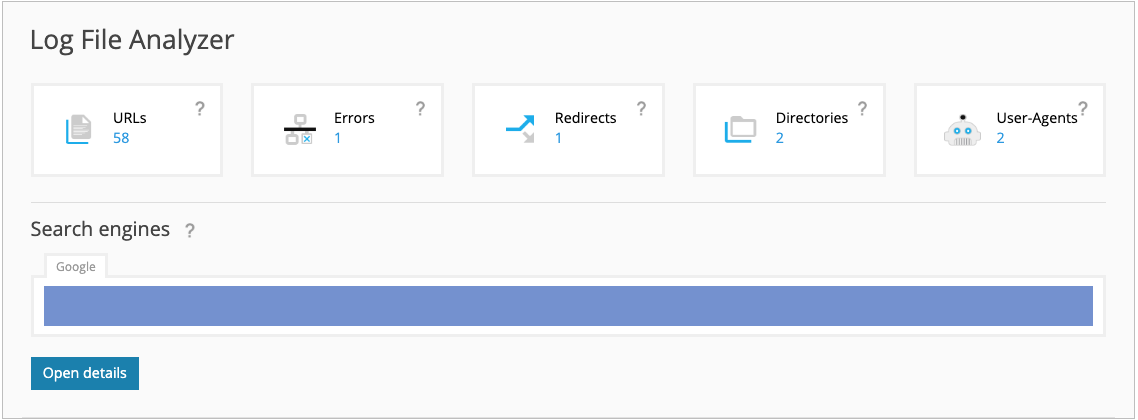Open help tooltip for User-Agents card
This screenshot has height=420, width=1138.
(1083, 109)
